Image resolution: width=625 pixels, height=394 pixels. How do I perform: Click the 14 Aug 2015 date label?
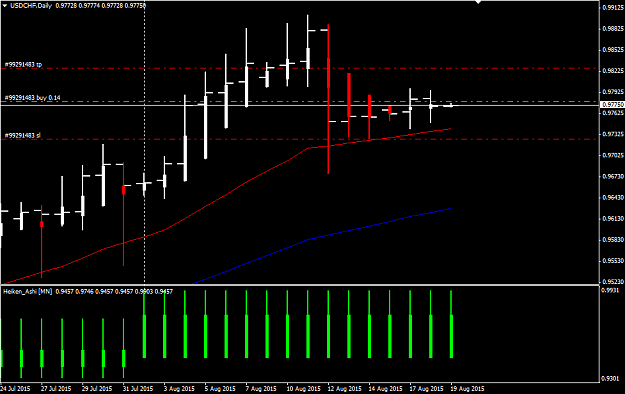(386, 388)
